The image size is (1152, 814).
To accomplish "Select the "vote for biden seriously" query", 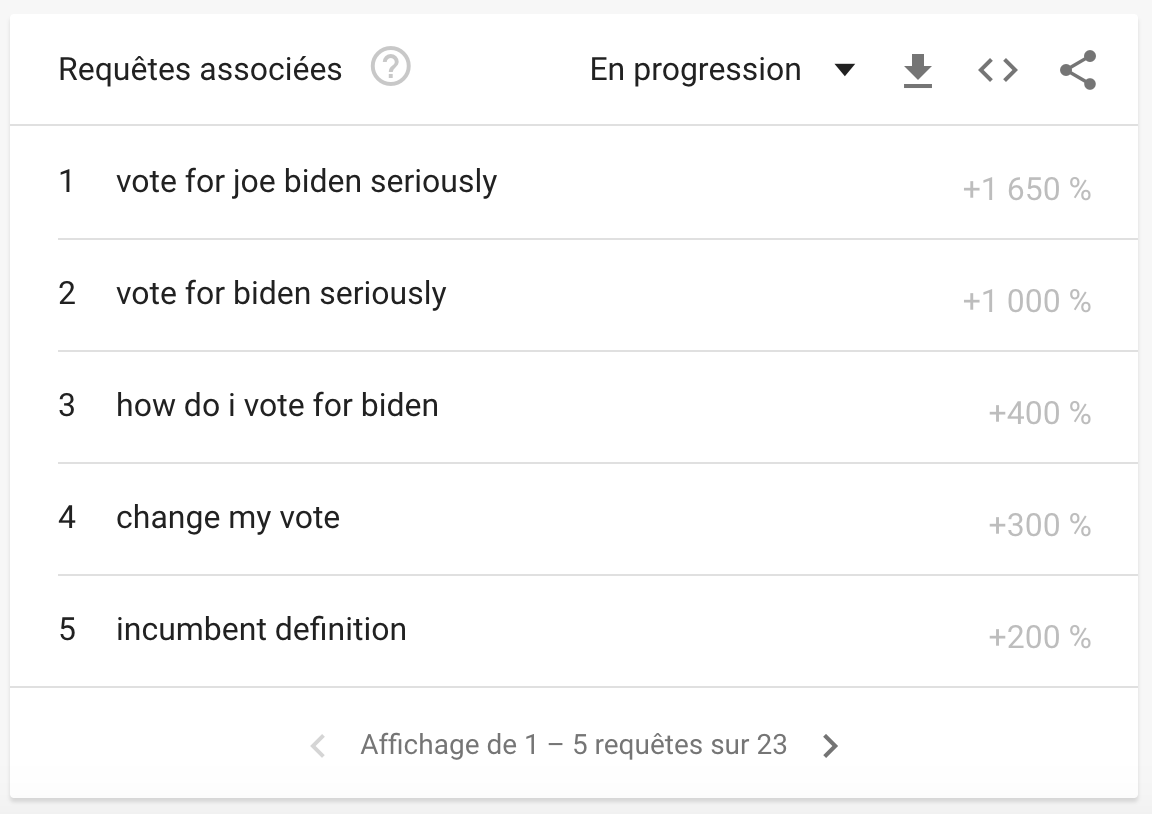I will 281,294.
